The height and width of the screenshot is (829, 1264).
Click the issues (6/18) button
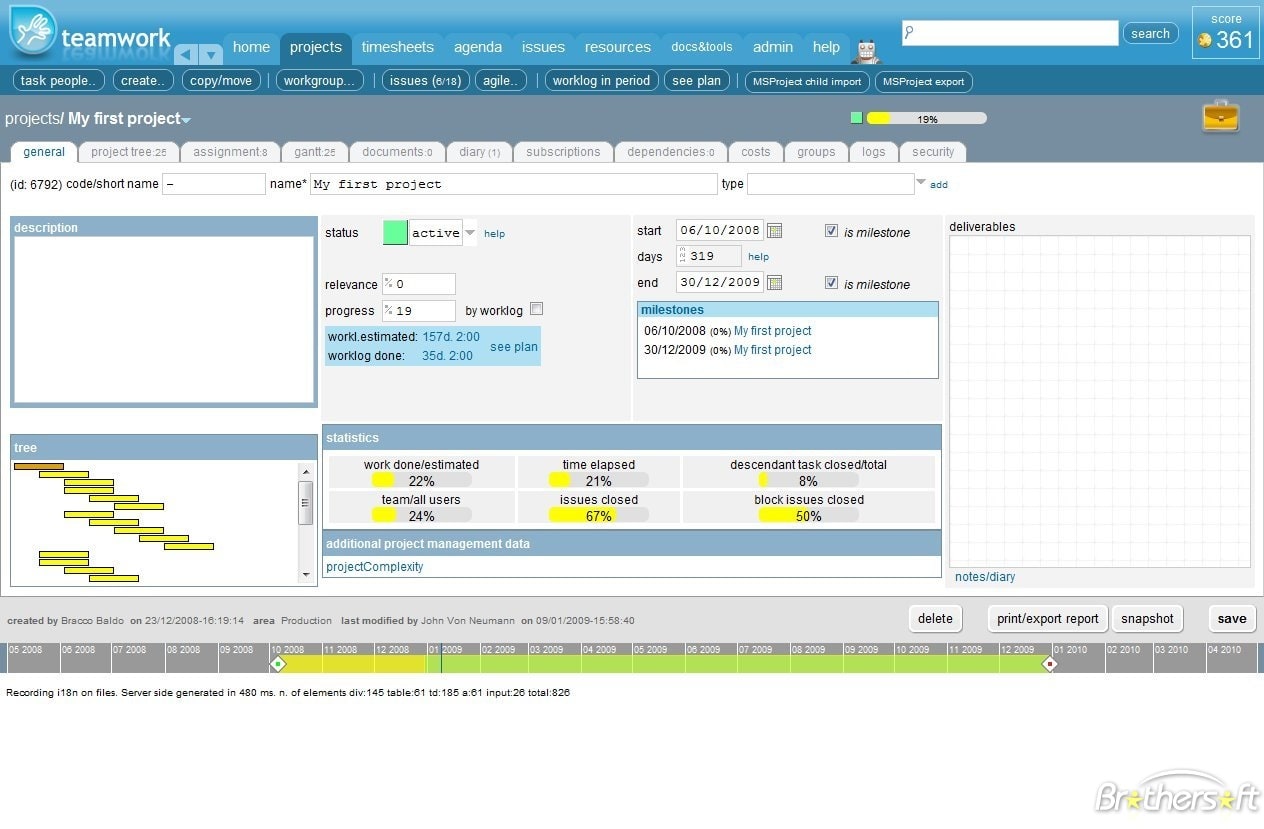click(425, 81)
